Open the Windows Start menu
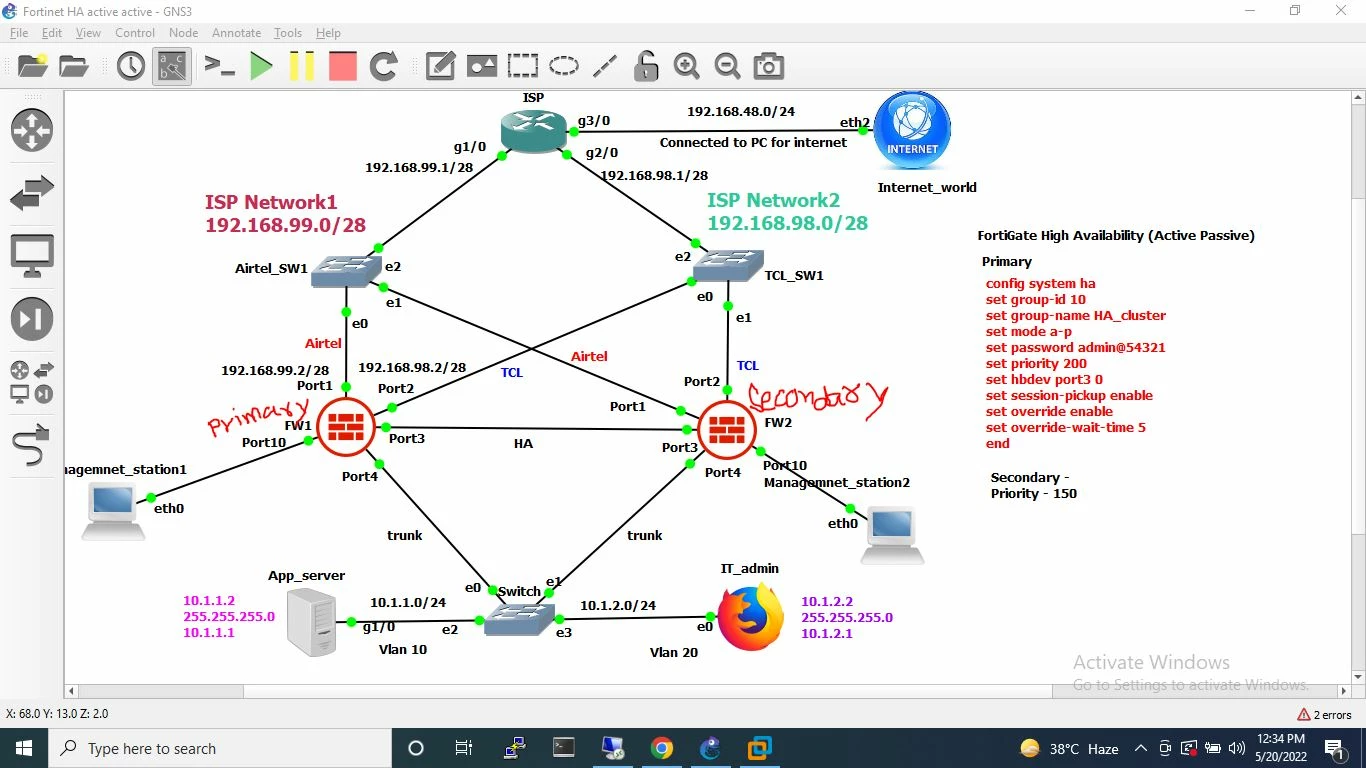This screenshot has width=1366, height=768. (24, 748)
